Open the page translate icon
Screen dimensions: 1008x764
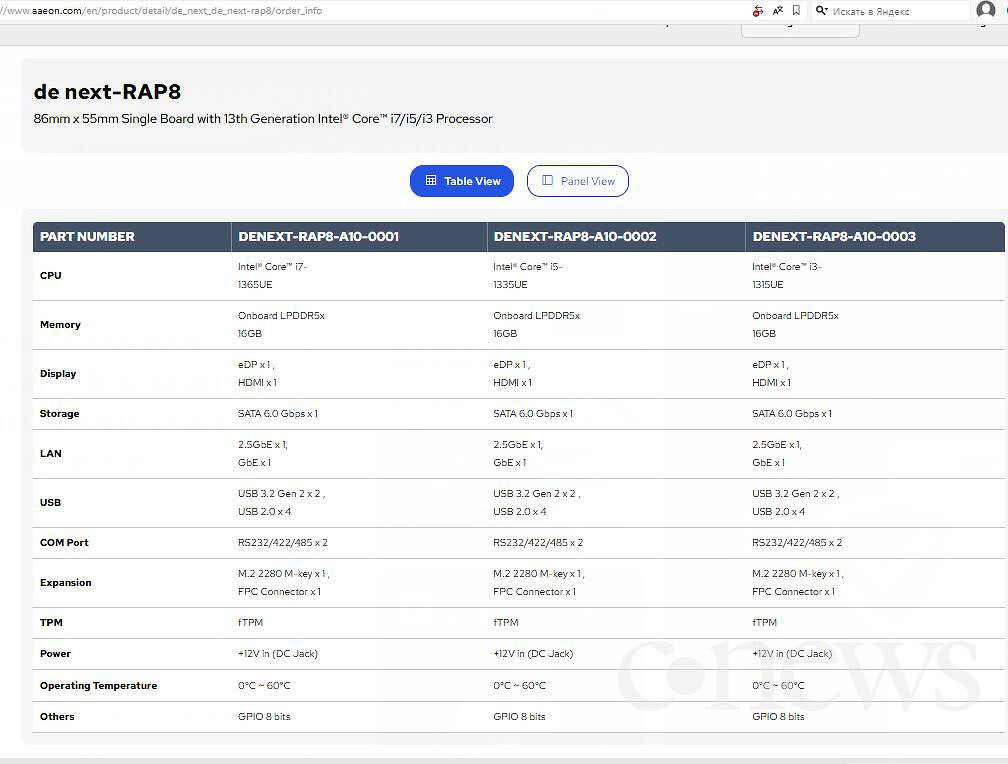click(778, 10)
